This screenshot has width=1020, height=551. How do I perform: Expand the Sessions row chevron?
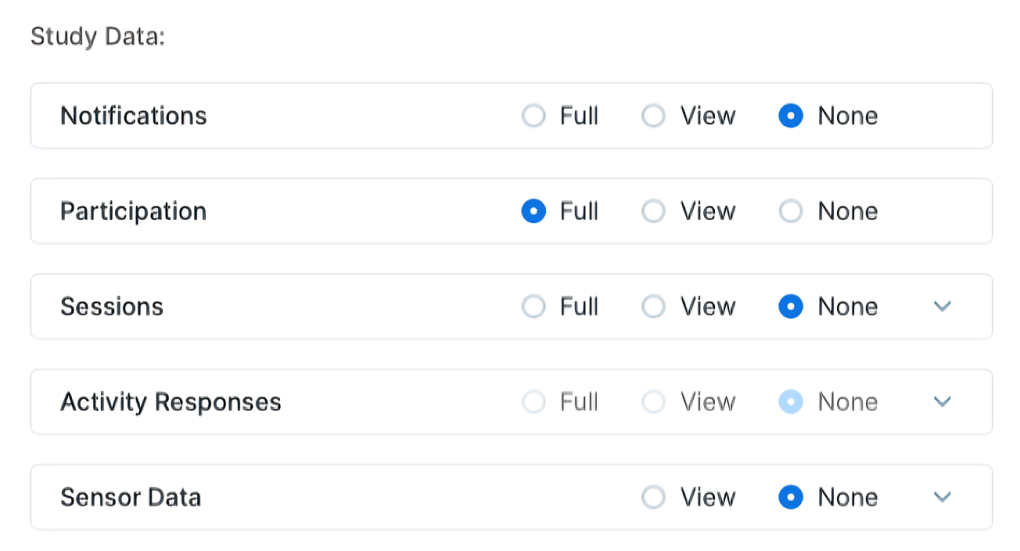[x=941, y=307]
